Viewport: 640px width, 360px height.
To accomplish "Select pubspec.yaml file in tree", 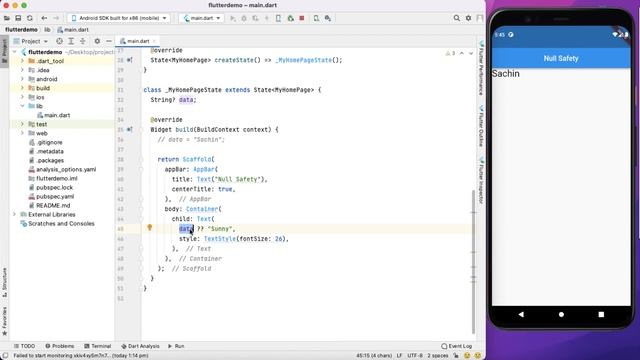I will click(51, 196).
